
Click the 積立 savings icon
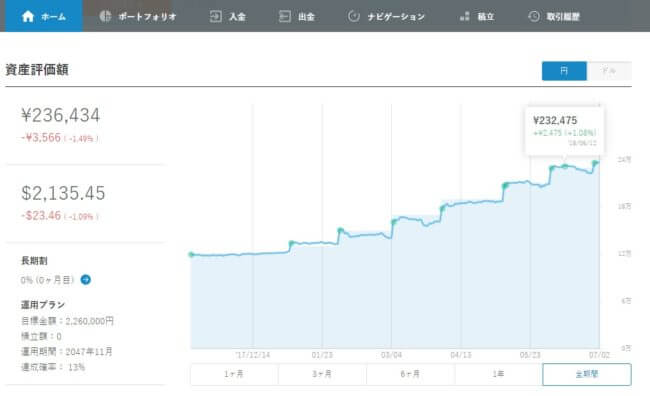tap(465, 16)
